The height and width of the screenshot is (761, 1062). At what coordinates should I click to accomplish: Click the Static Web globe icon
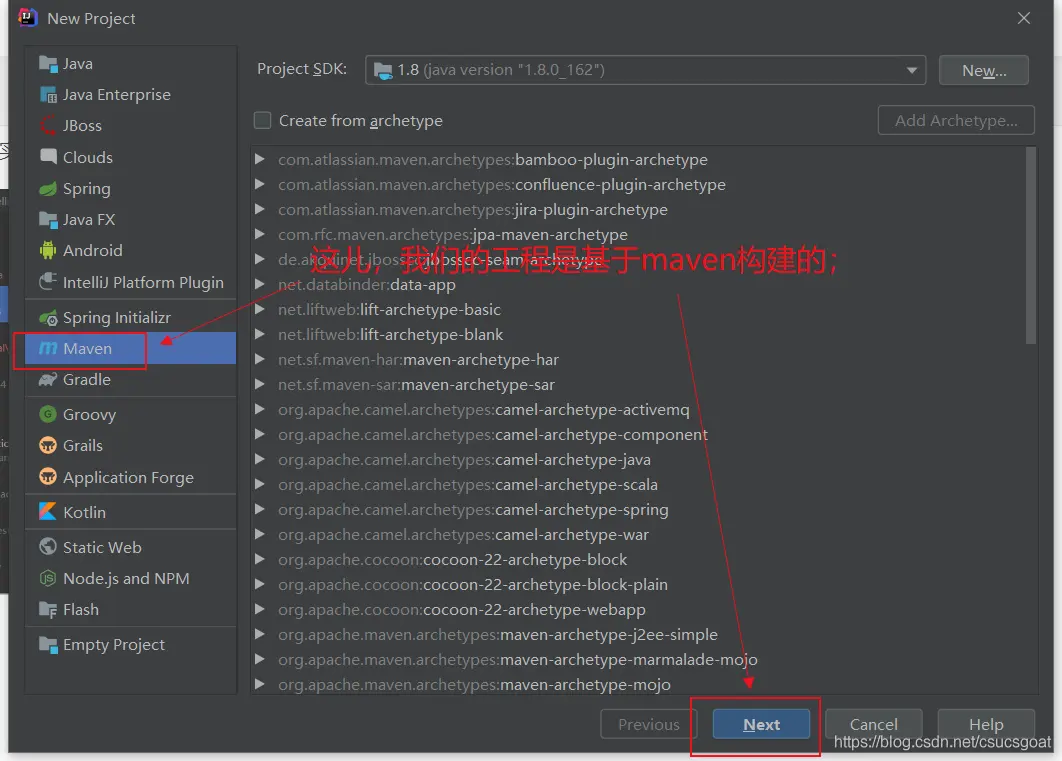pos(47,548)
